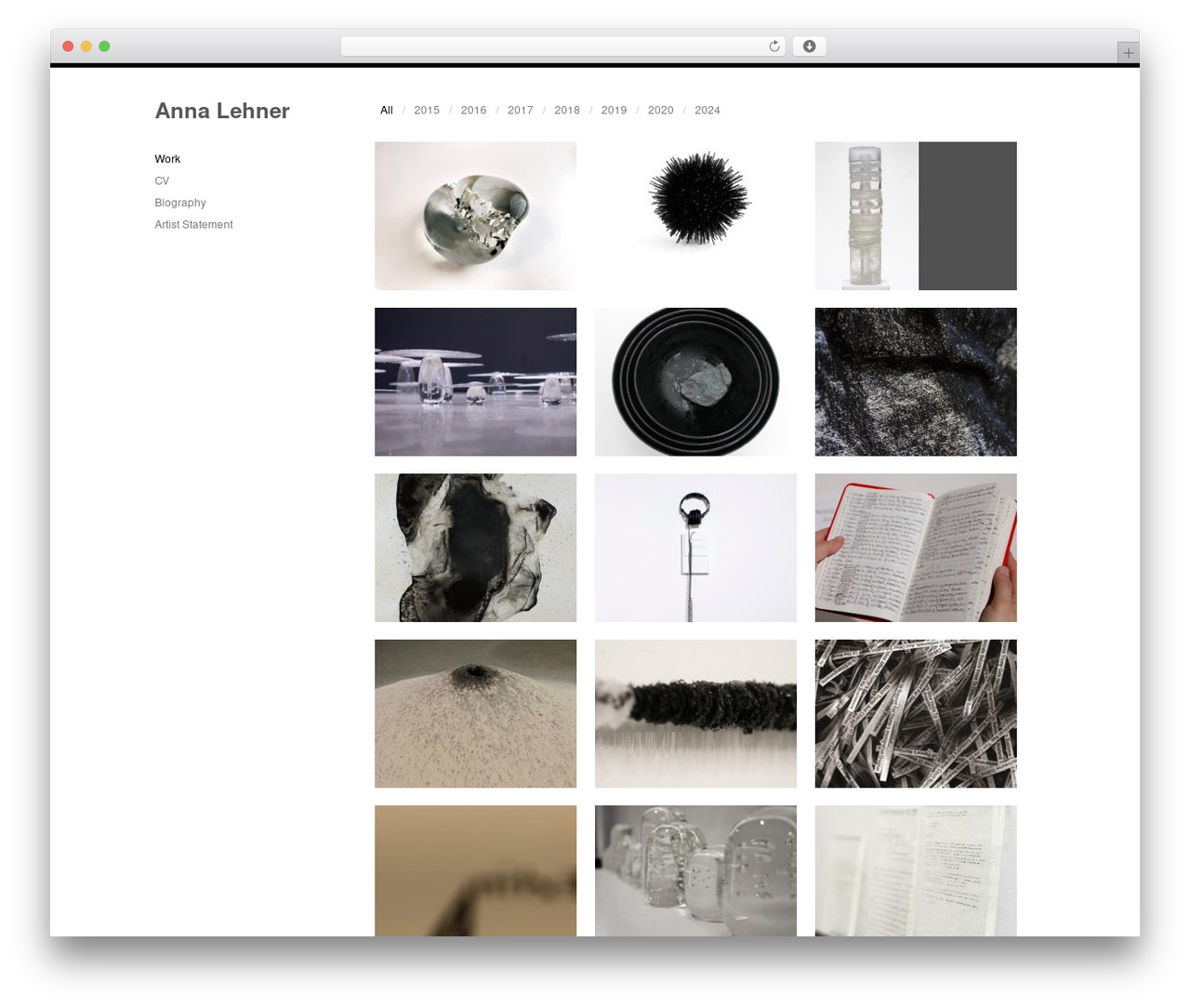Filter works by year 2020
The width and height of the screenshot is (1190, 1008).
coord(661,110)
